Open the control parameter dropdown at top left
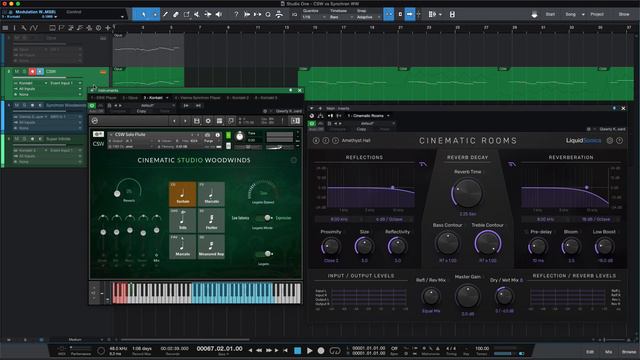This screenshot has height=360, width=640. pyautogui.click(x=122, y=17)
